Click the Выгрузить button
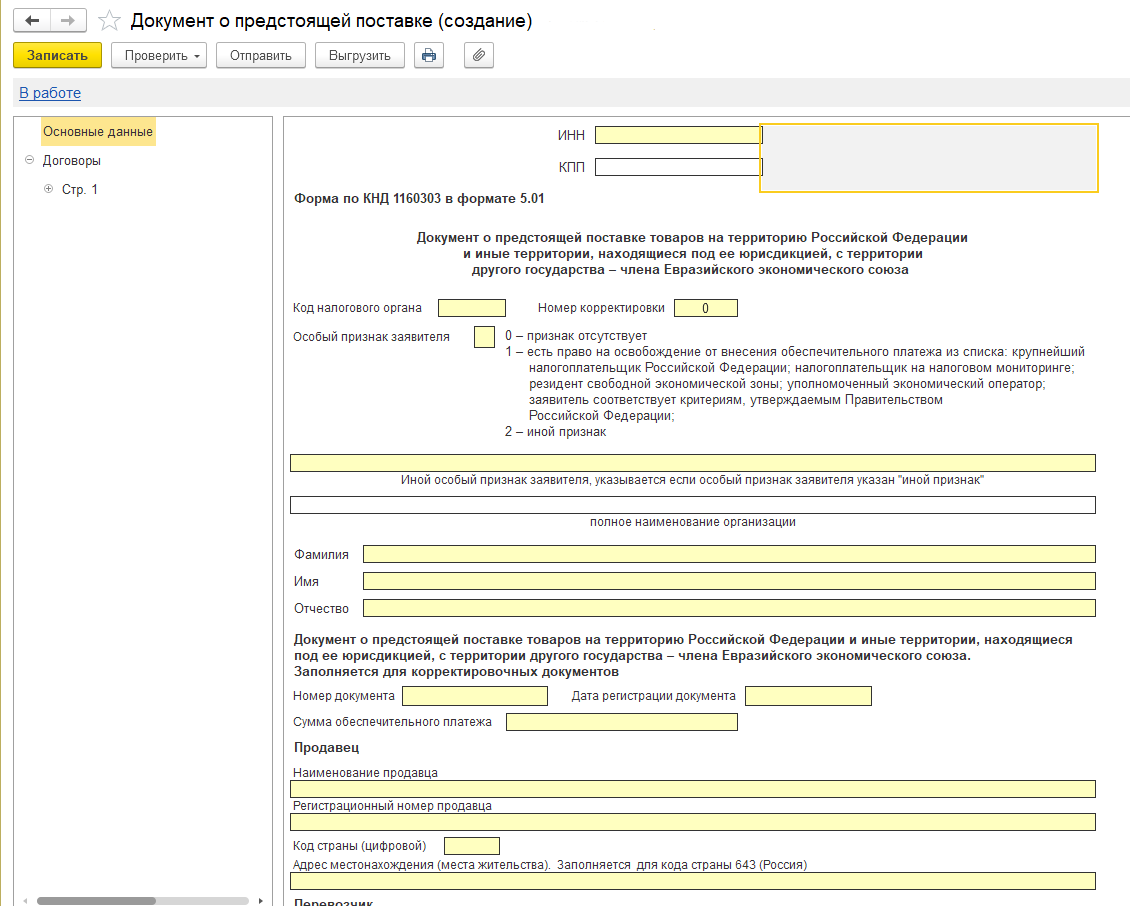Viewport: 1130px width, 906px height. point(360,55)
